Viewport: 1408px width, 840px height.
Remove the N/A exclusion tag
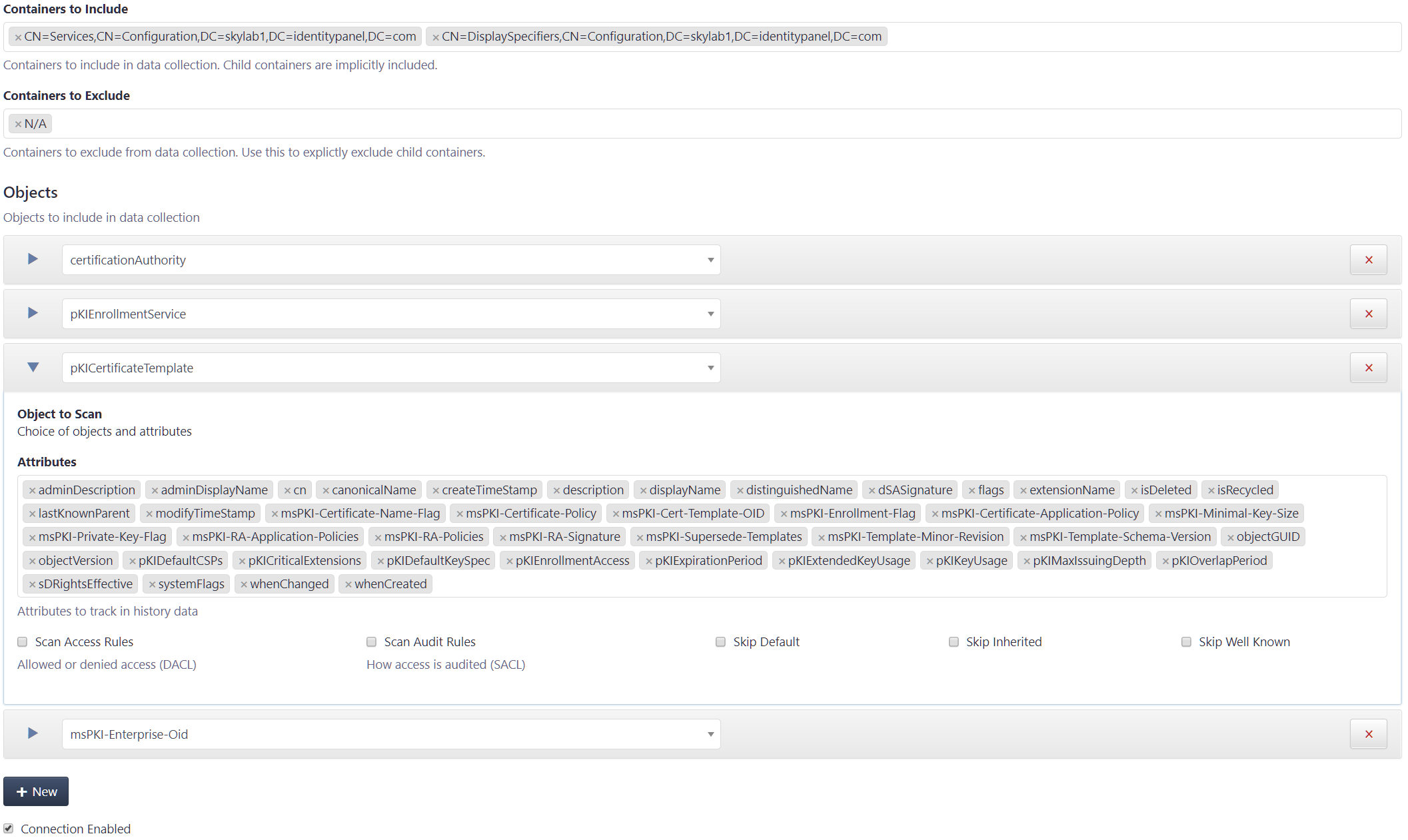pyautogui.click(x=19, y=123)
